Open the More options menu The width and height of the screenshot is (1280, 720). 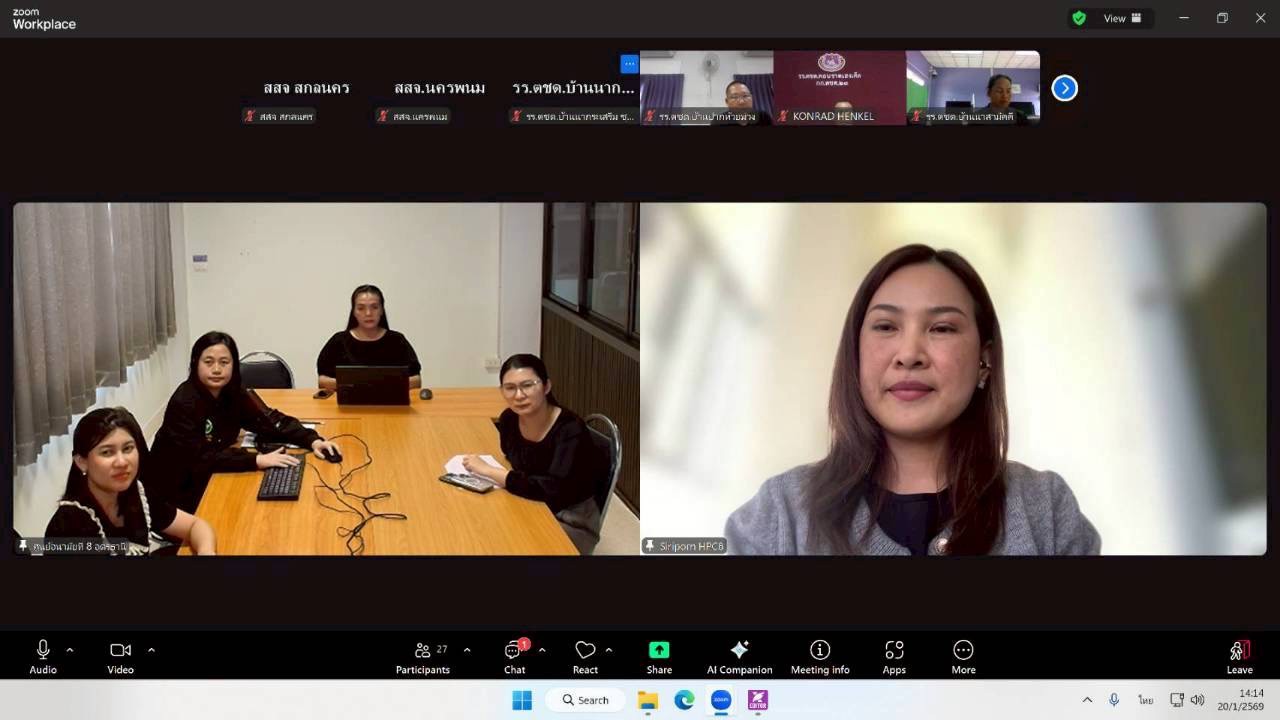click(963, 657)
